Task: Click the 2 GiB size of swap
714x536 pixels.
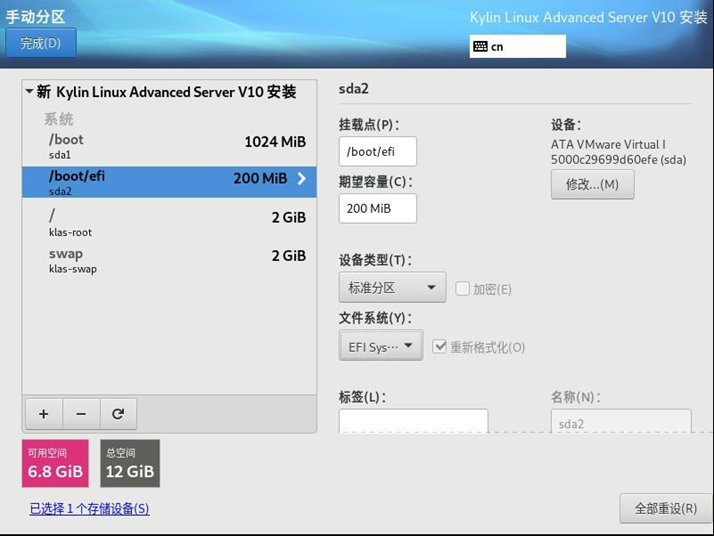Action: [x=289, y=255]
